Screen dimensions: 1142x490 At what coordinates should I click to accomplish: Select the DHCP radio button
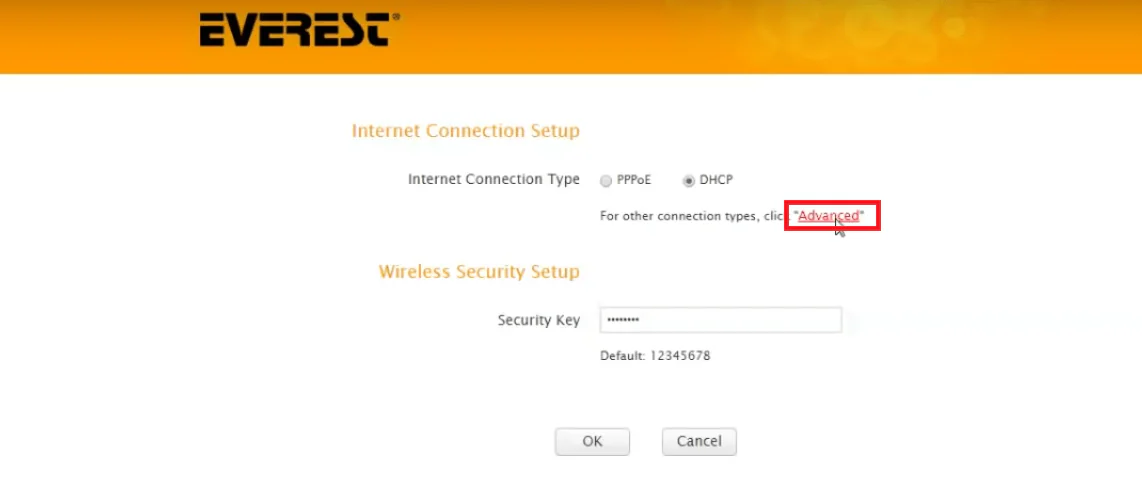[x=689, y=181]
